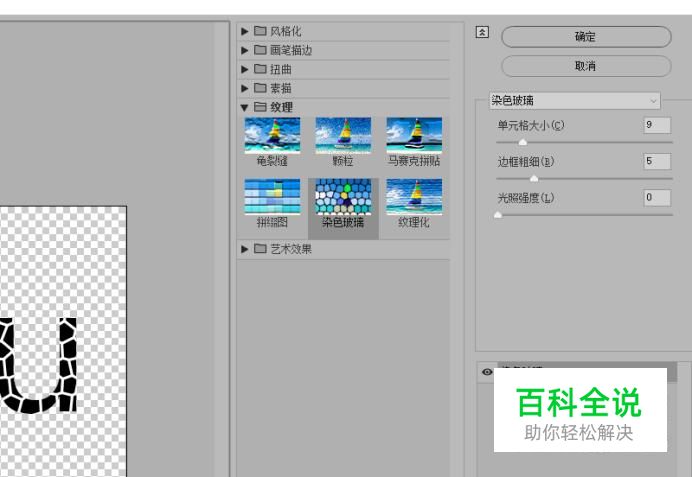This screenshot has height=477, width=692.
Task: Click the 扭曲 folder icon
Action: 260,69
